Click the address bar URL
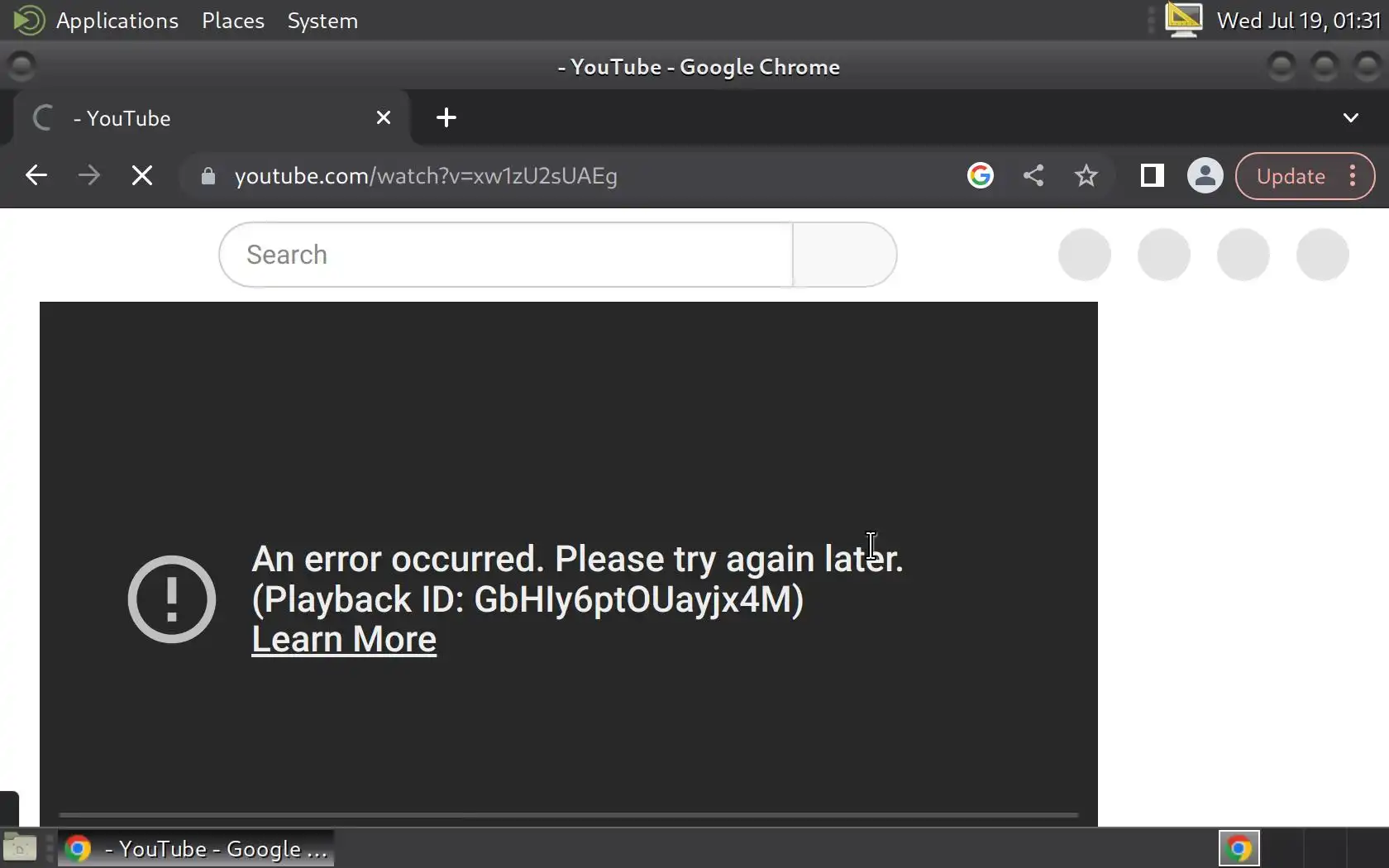Screen dimensions: 1389x868 (426, 176)
